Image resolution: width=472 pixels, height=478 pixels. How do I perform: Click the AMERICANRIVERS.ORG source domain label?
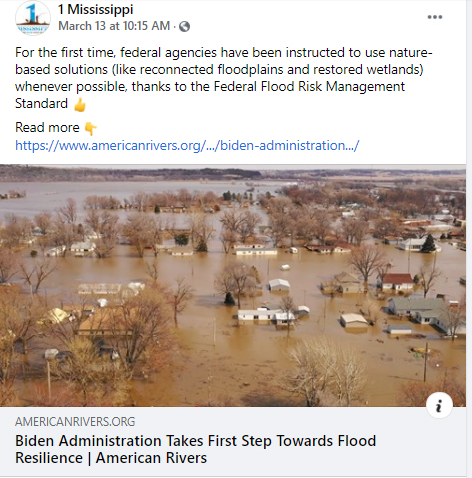coord(75,422)
